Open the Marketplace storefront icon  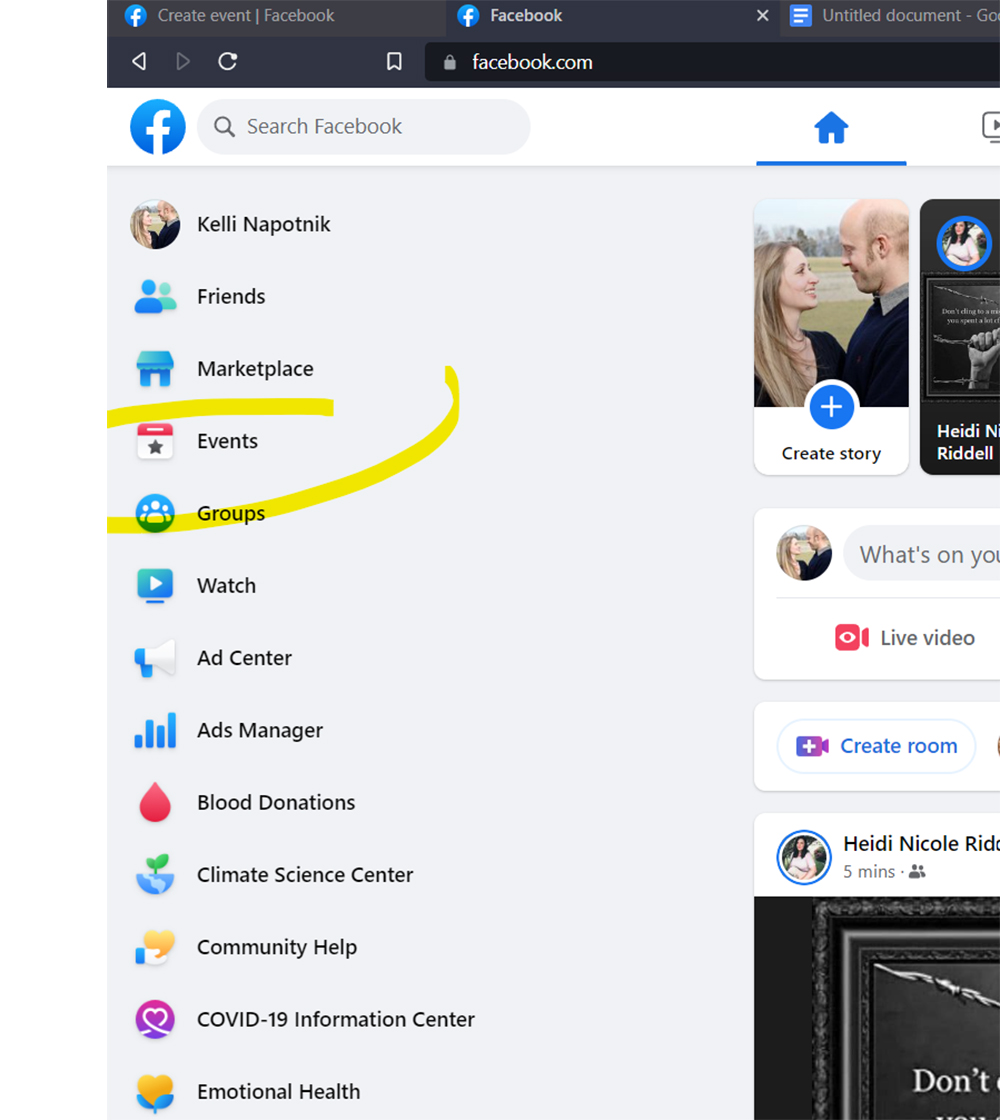point(155,369)
